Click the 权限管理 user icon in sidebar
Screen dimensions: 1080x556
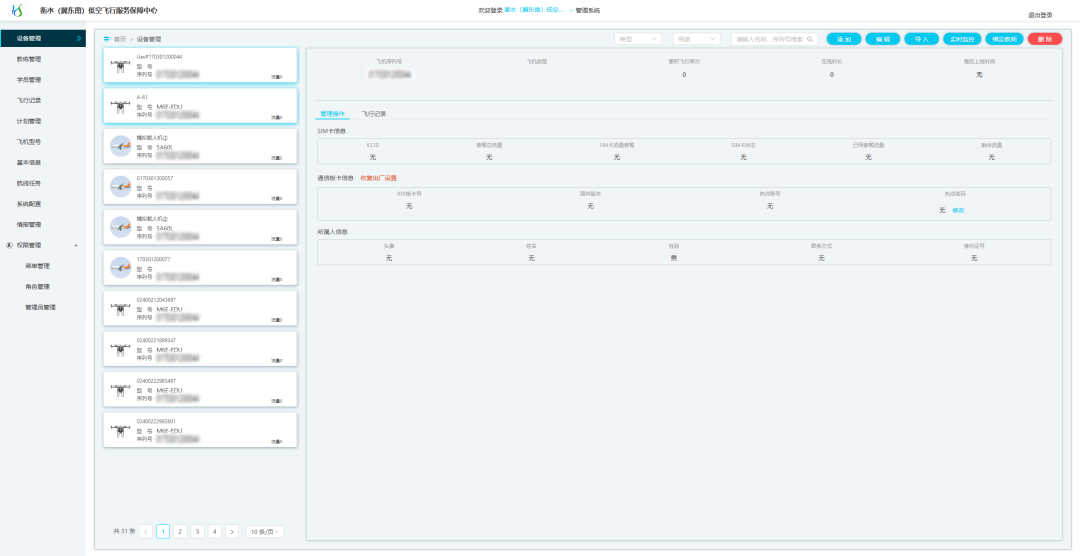pos(10,245)
